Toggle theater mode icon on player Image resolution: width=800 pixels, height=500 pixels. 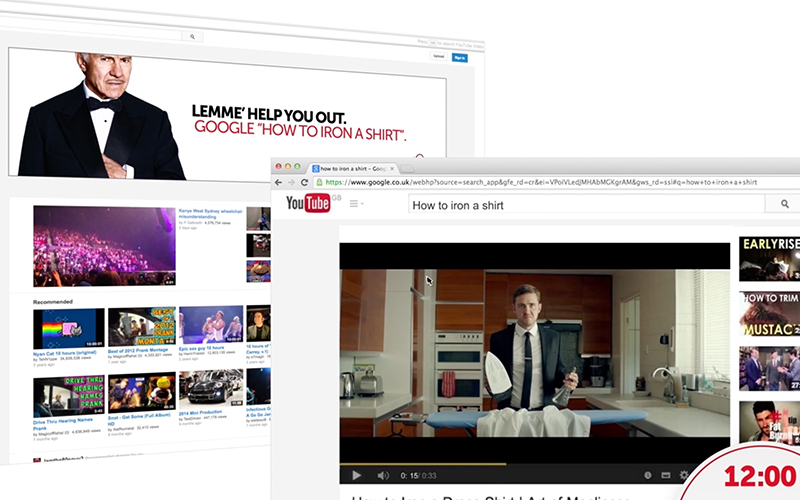(x=666, y=475)
